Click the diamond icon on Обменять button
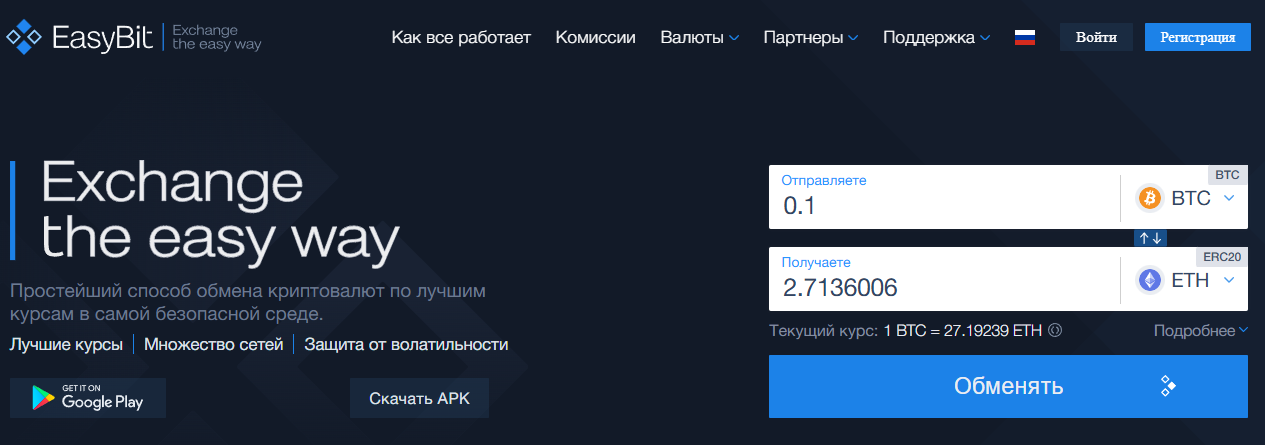Image resolution: width=1265 pixels, height=445 pixels. coord(1166,386)
